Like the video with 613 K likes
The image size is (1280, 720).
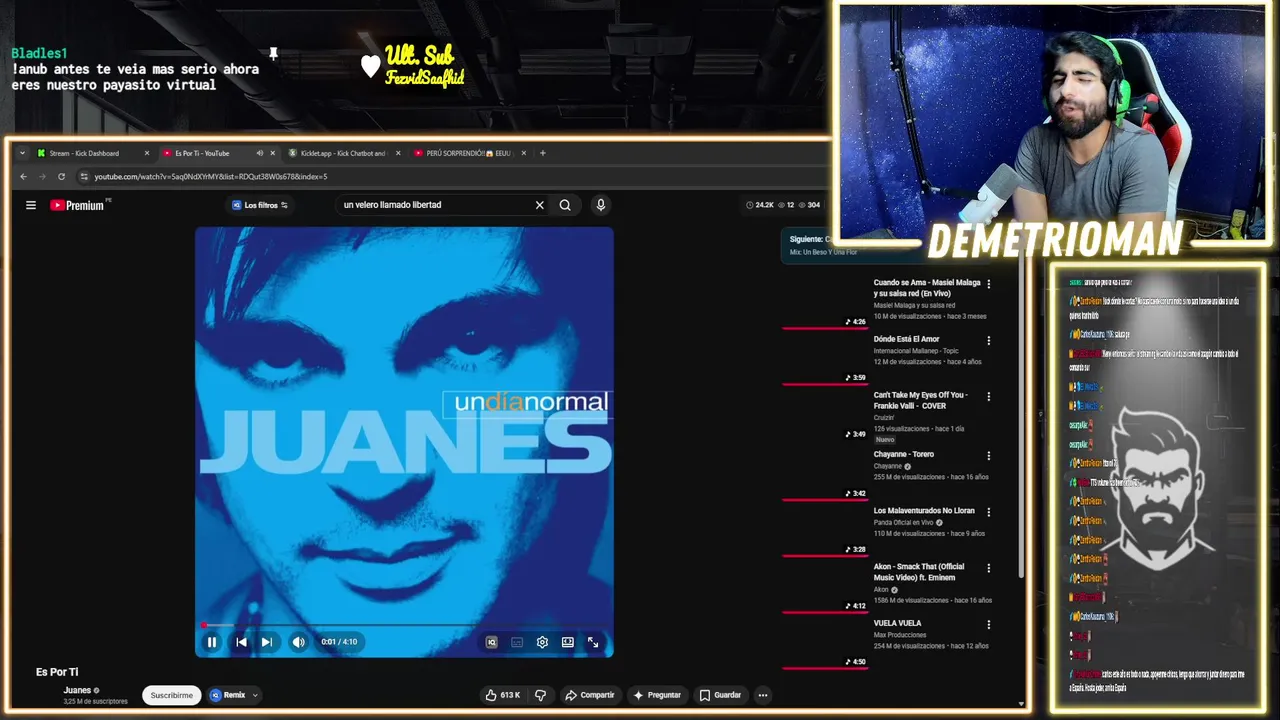coord(502,695)
